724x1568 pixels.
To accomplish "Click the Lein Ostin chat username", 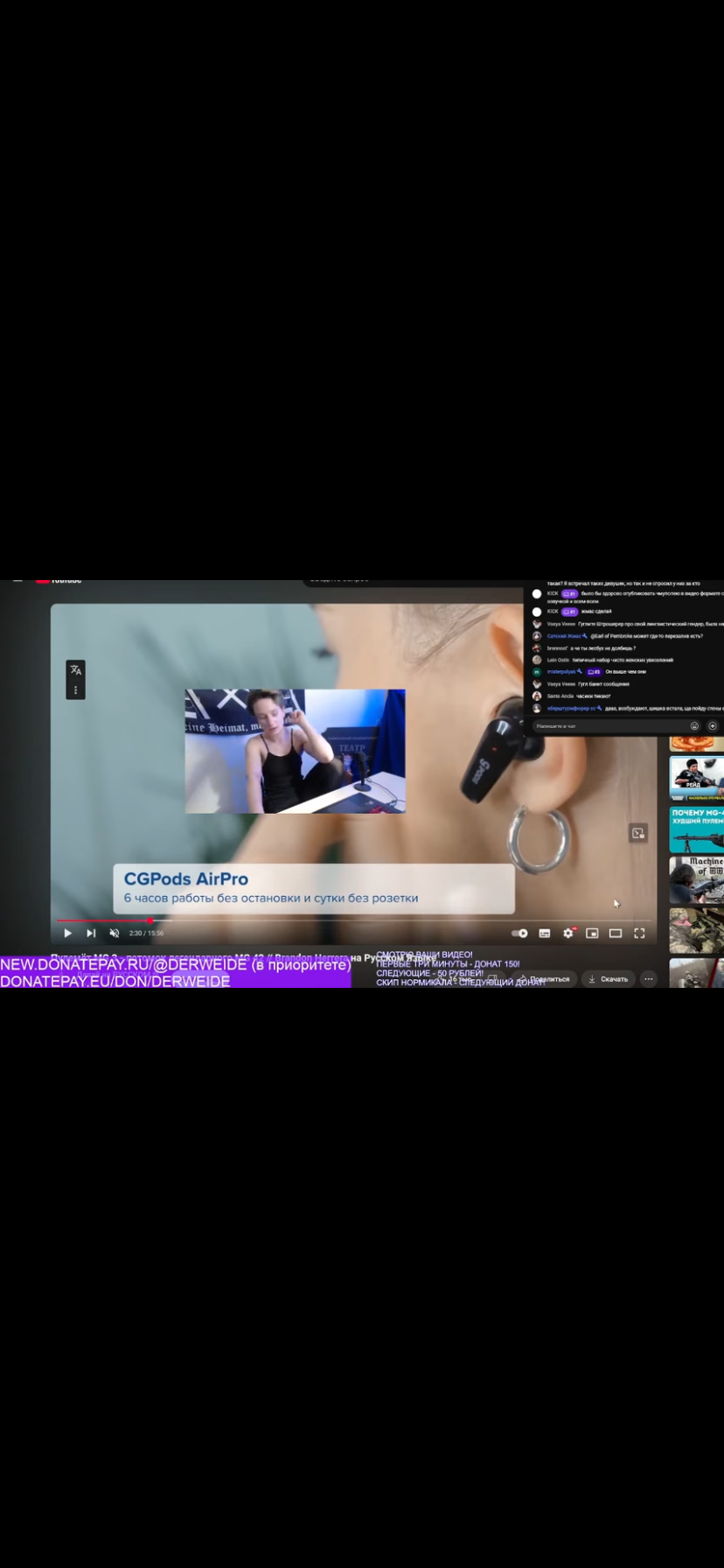I will tap(558, 660).
